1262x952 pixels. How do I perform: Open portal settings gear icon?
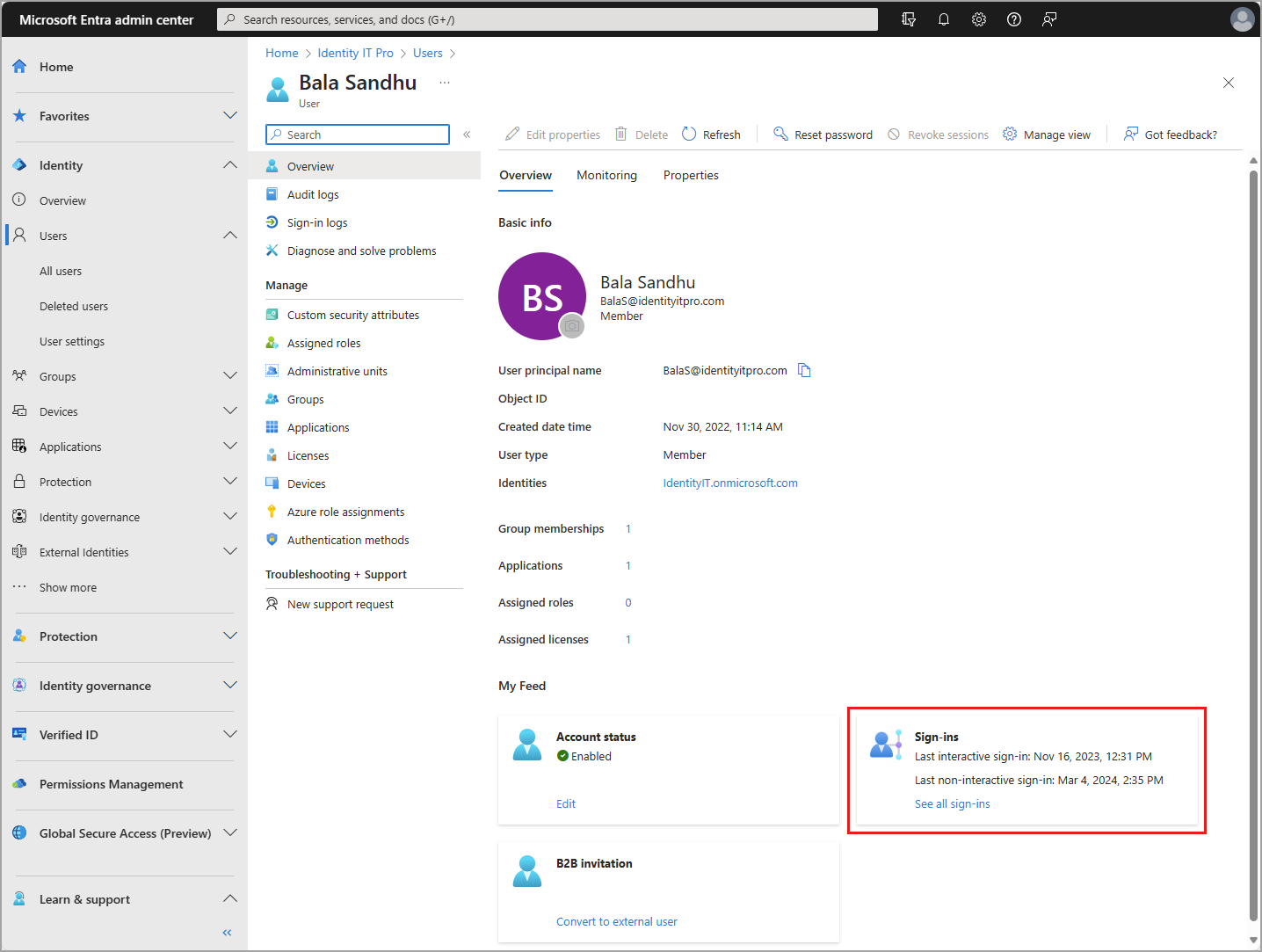click(979, 19)
